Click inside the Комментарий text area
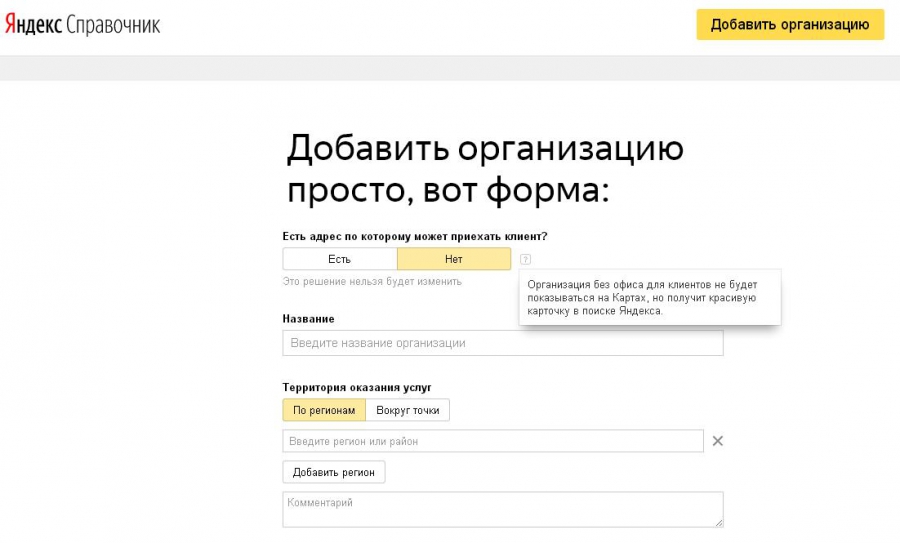The height and width of the screenshot is (543, 900). (x=500, y=509)
